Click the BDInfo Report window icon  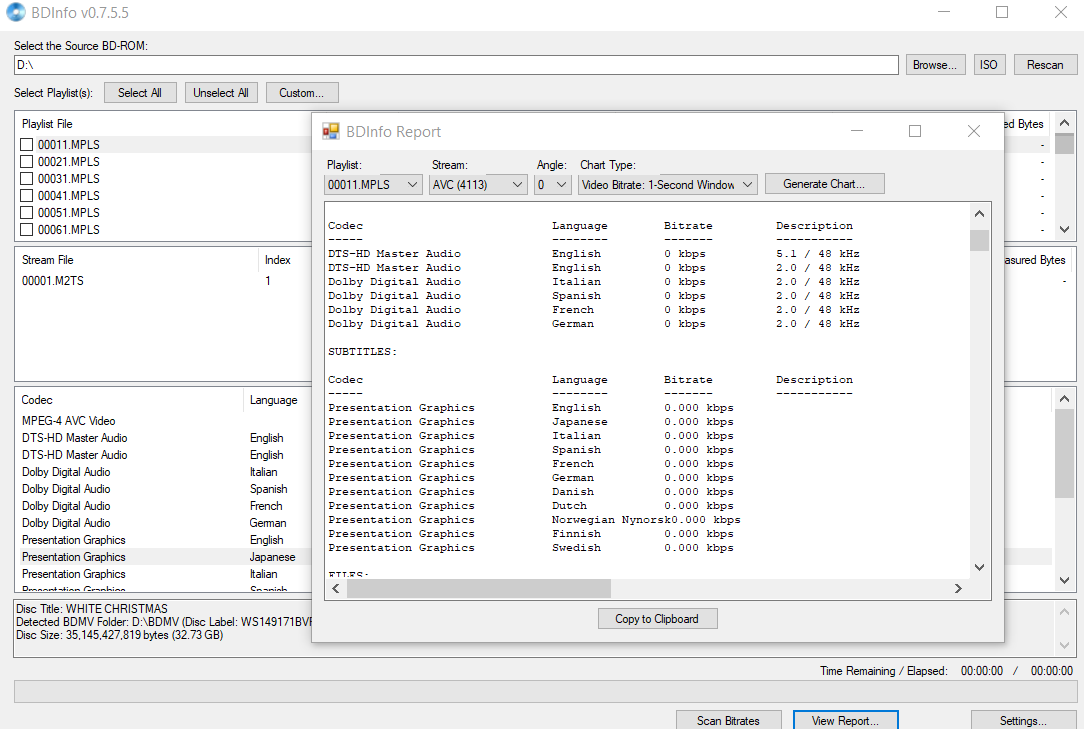click(x=330, y=131)
